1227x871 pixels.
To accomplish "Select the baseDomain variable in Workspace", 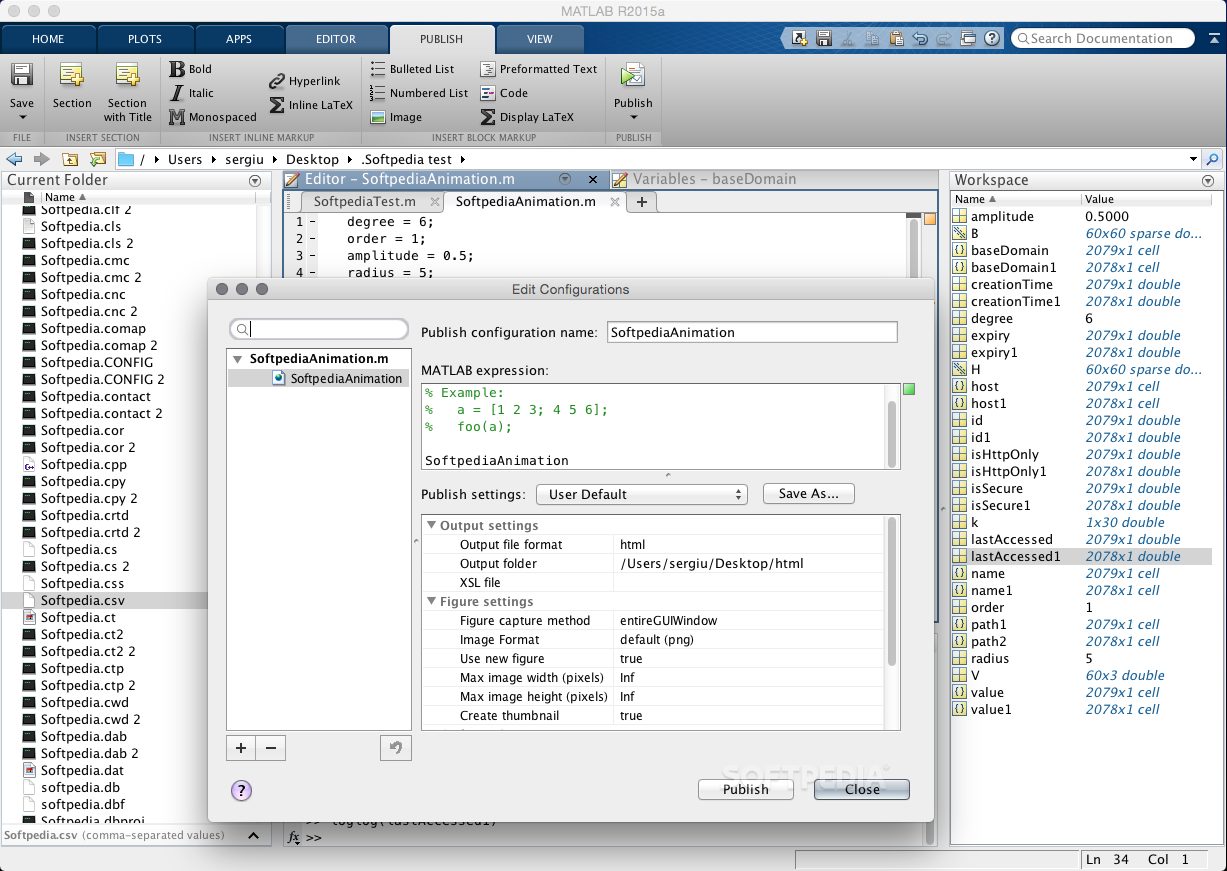I will pyautogui.click(x=1010, y=250).
